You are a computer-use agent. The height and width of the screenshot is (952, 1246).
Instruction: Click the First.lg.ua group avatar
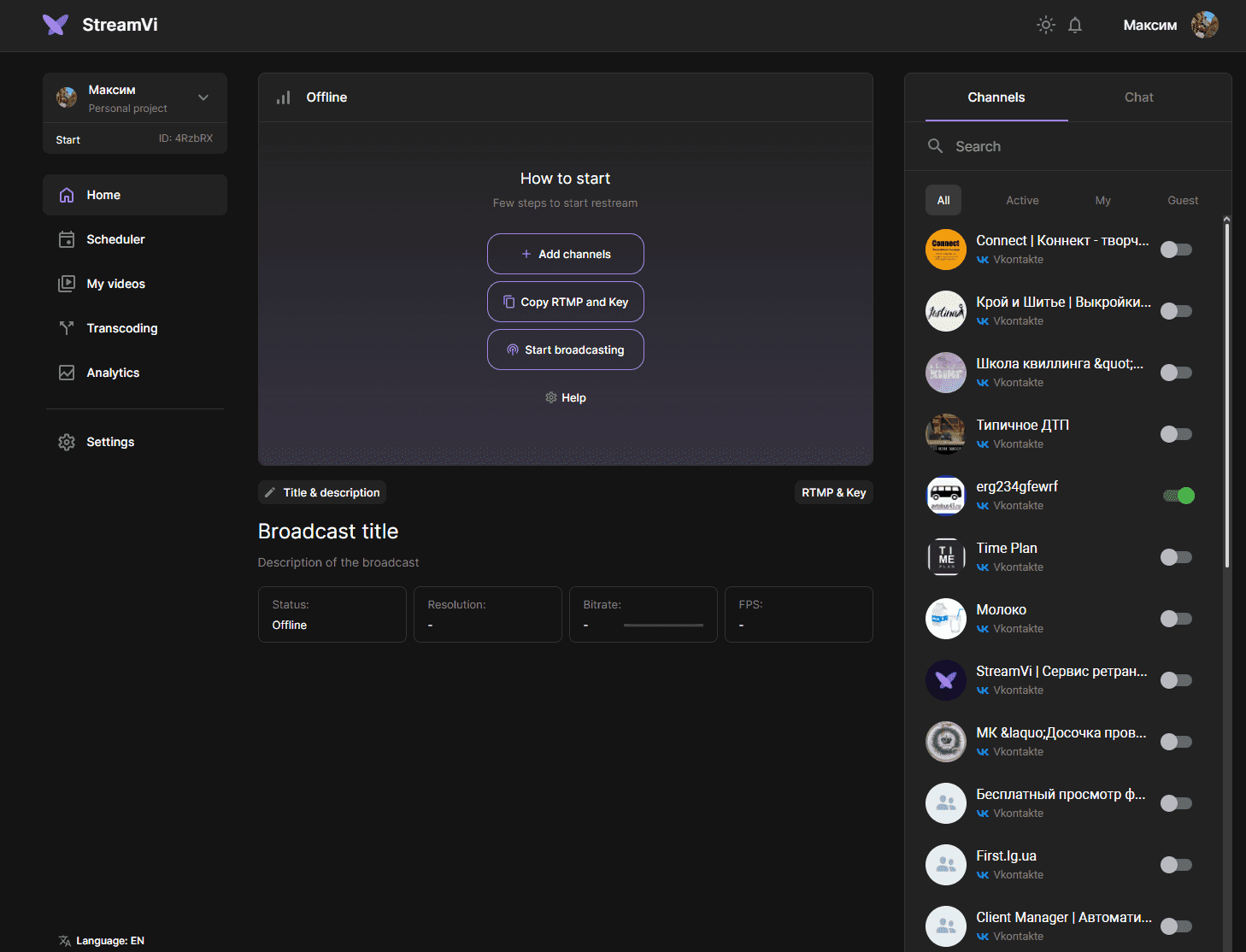[946, 865]
